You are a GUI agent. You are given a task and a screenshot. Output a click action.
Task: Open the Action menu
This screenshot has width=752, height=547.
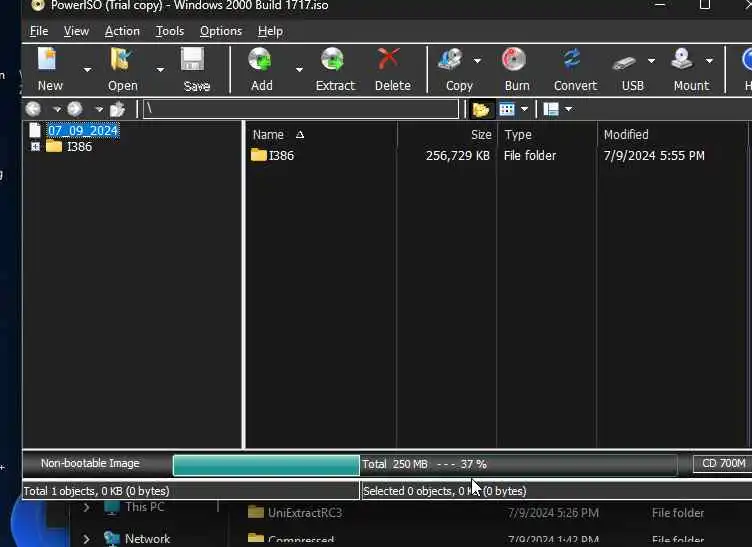(122, 31)
